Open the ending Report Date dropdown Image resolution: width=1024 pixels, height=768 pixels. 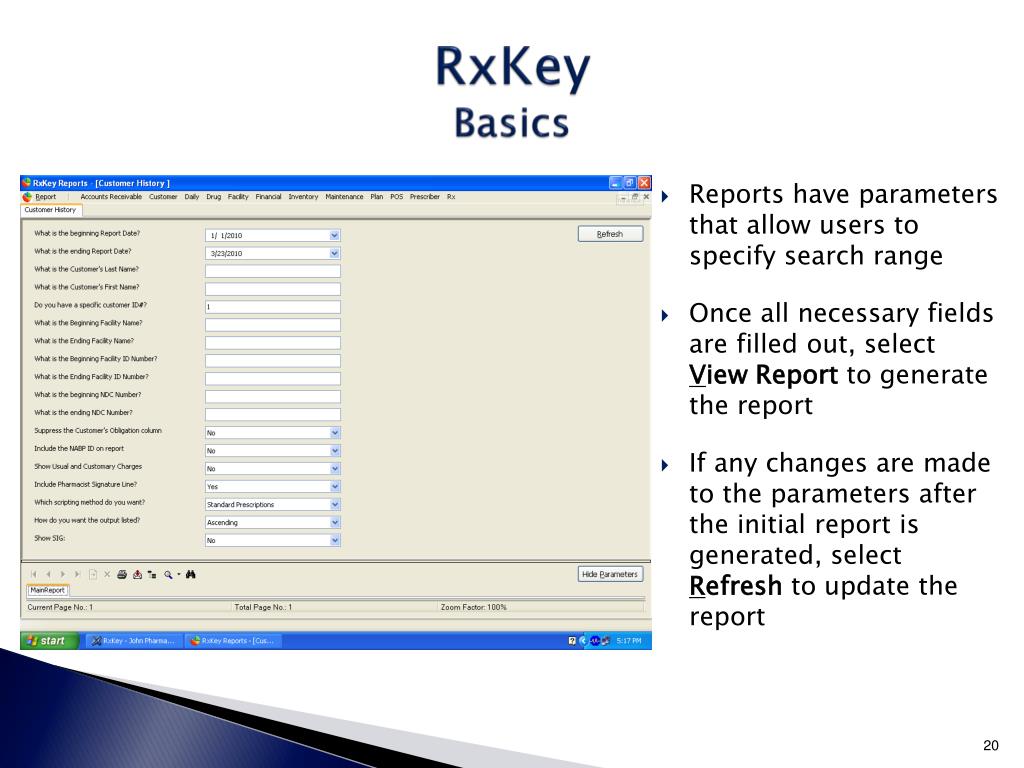point(334,253)
